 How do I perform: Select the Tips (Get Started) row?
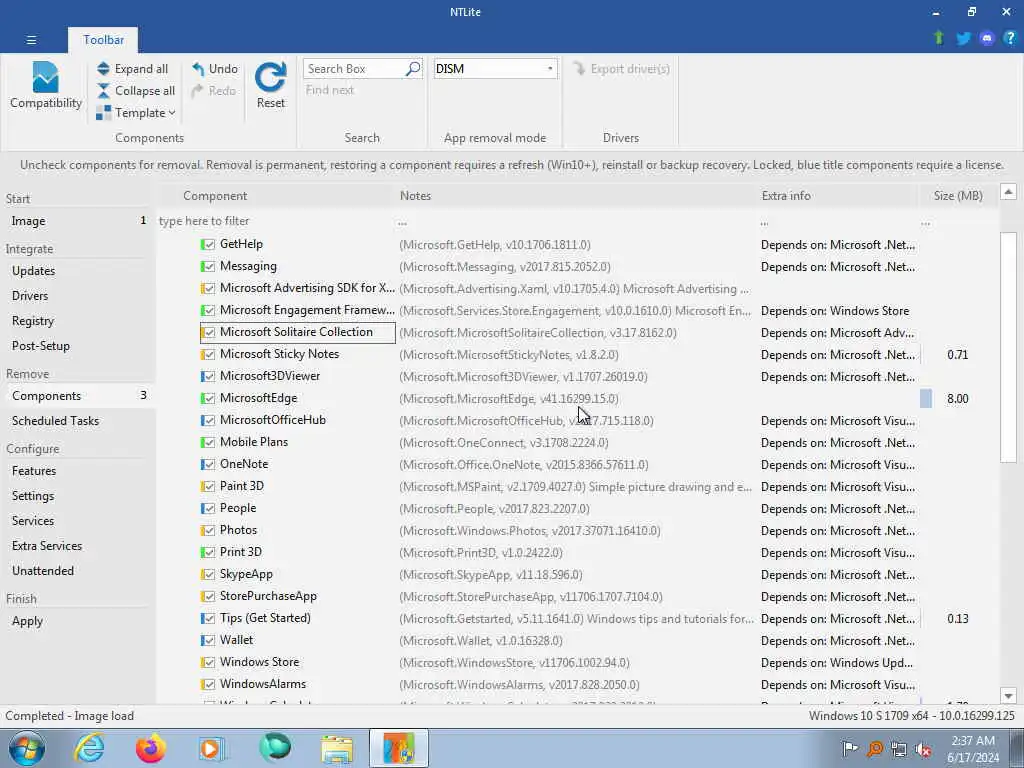coord(578,618)
